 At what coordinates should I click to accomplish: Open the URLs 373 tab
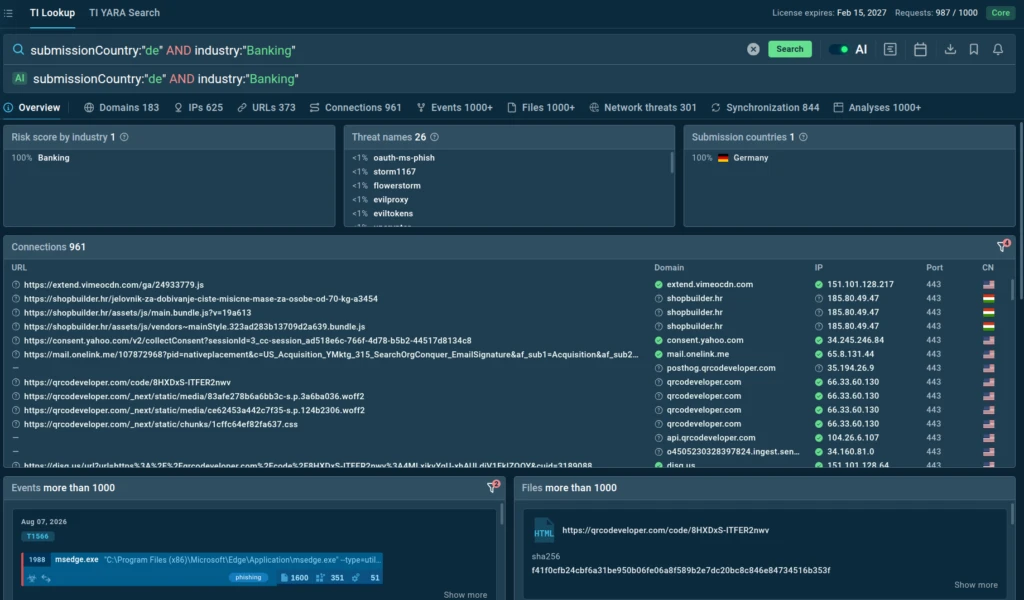266,108
